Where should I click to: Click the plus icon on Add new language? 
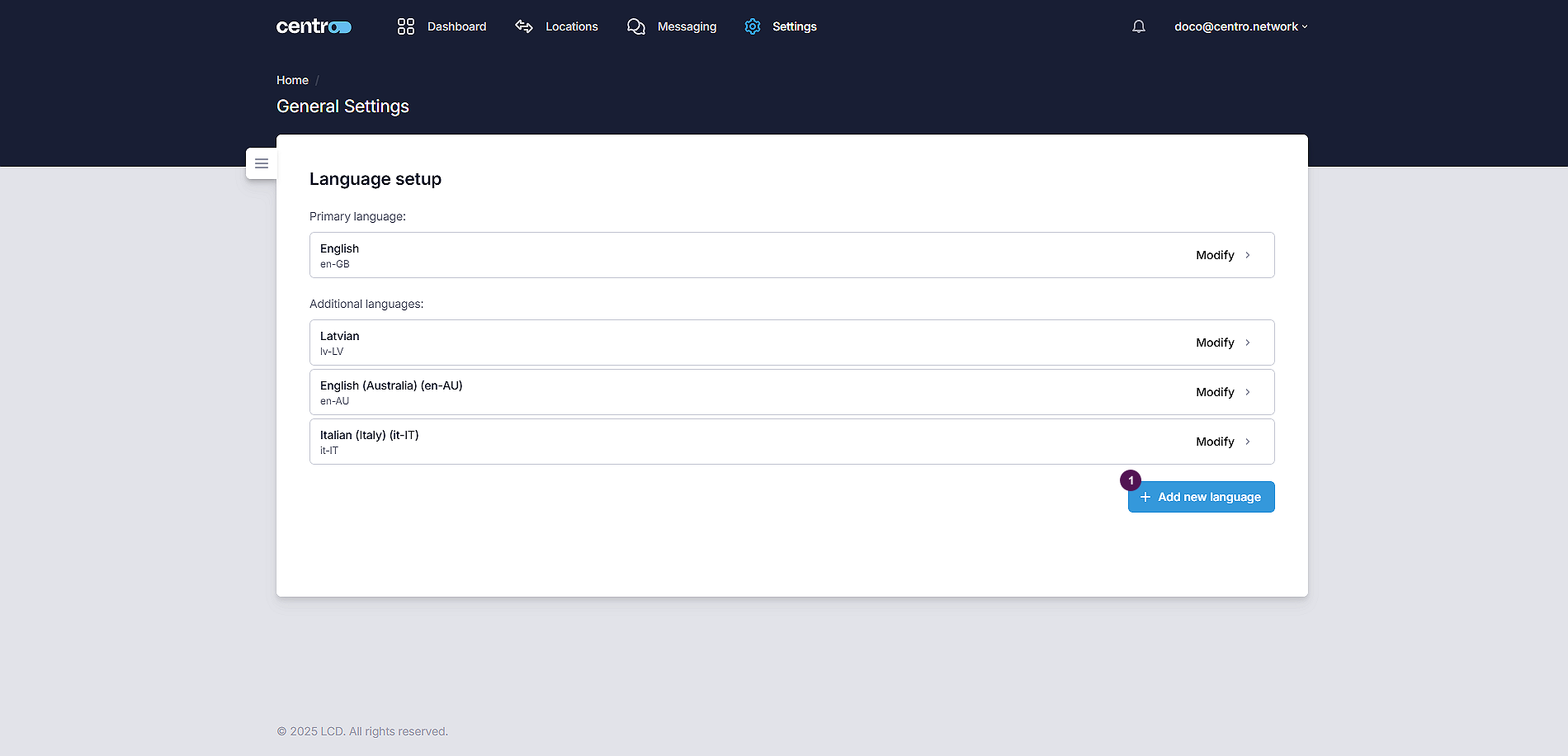(1145, 497)
